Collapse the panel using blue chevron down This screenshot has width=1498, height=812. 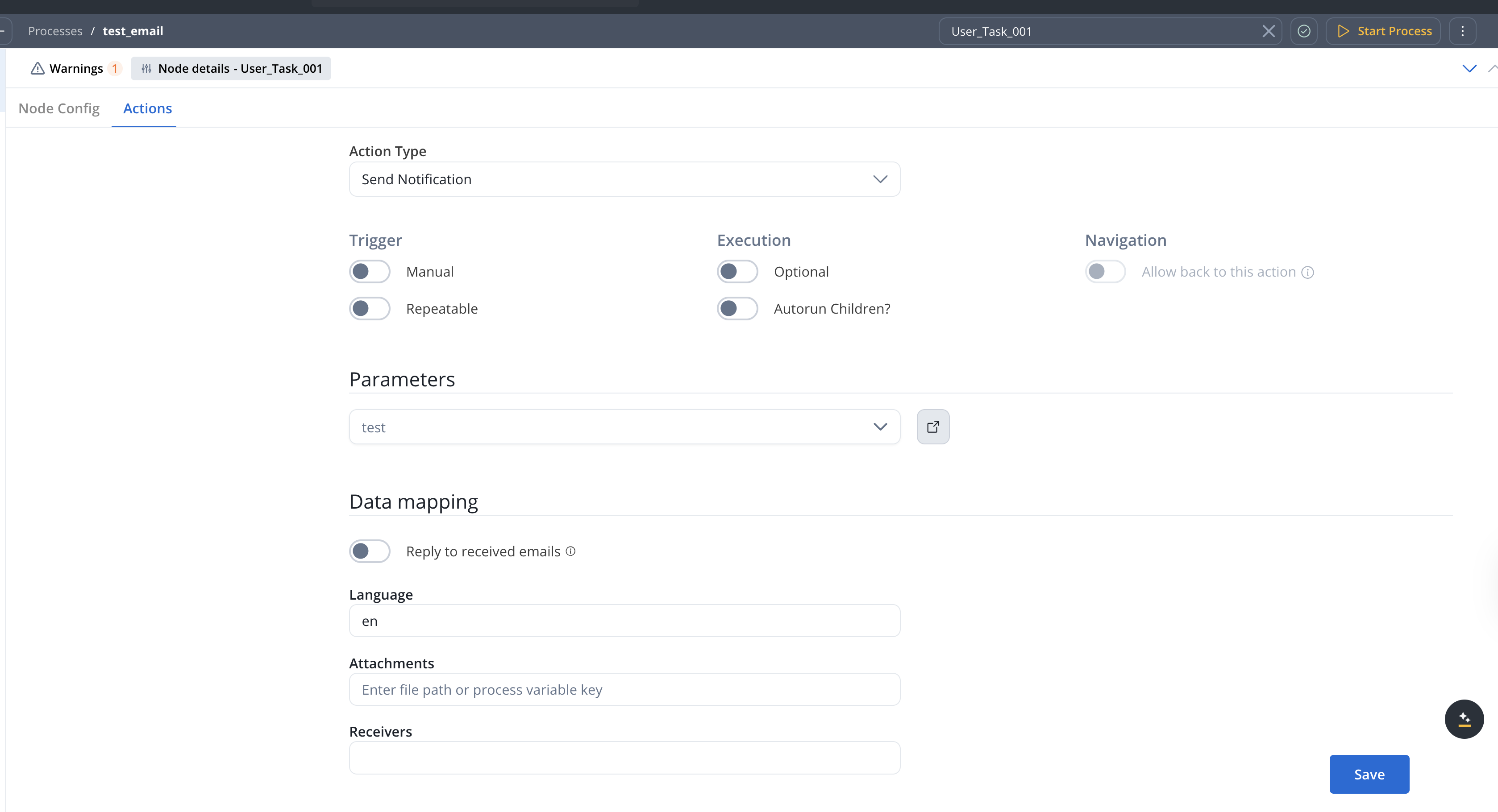point(1469,69)
